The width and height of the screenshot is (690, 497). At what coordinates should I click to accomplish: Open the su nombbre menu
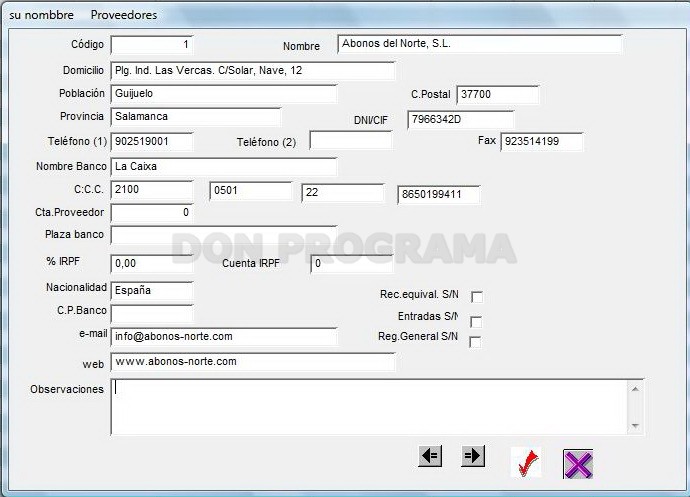(41, 15)
